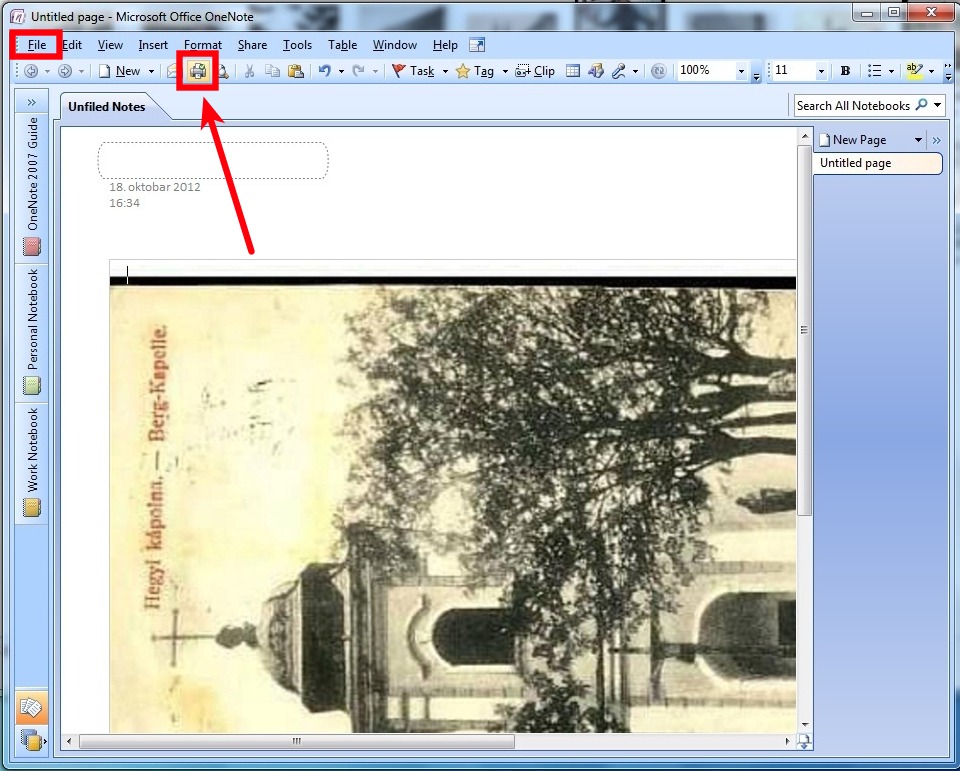Open the Insert menu
Image resolution: width=960 pixels, height=771 pixels.
point(153,45)
